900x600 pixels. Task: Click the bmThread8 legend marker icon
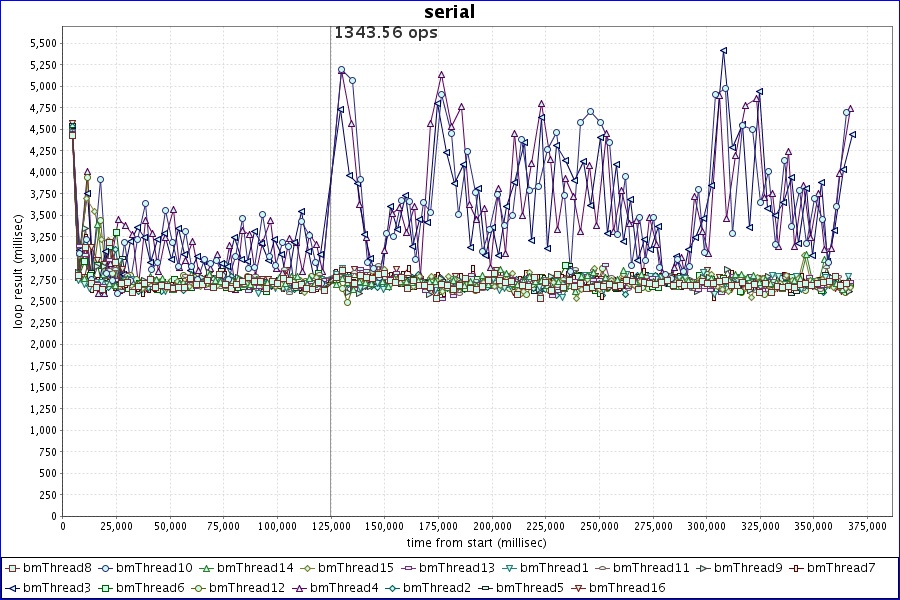click(12, 568)
